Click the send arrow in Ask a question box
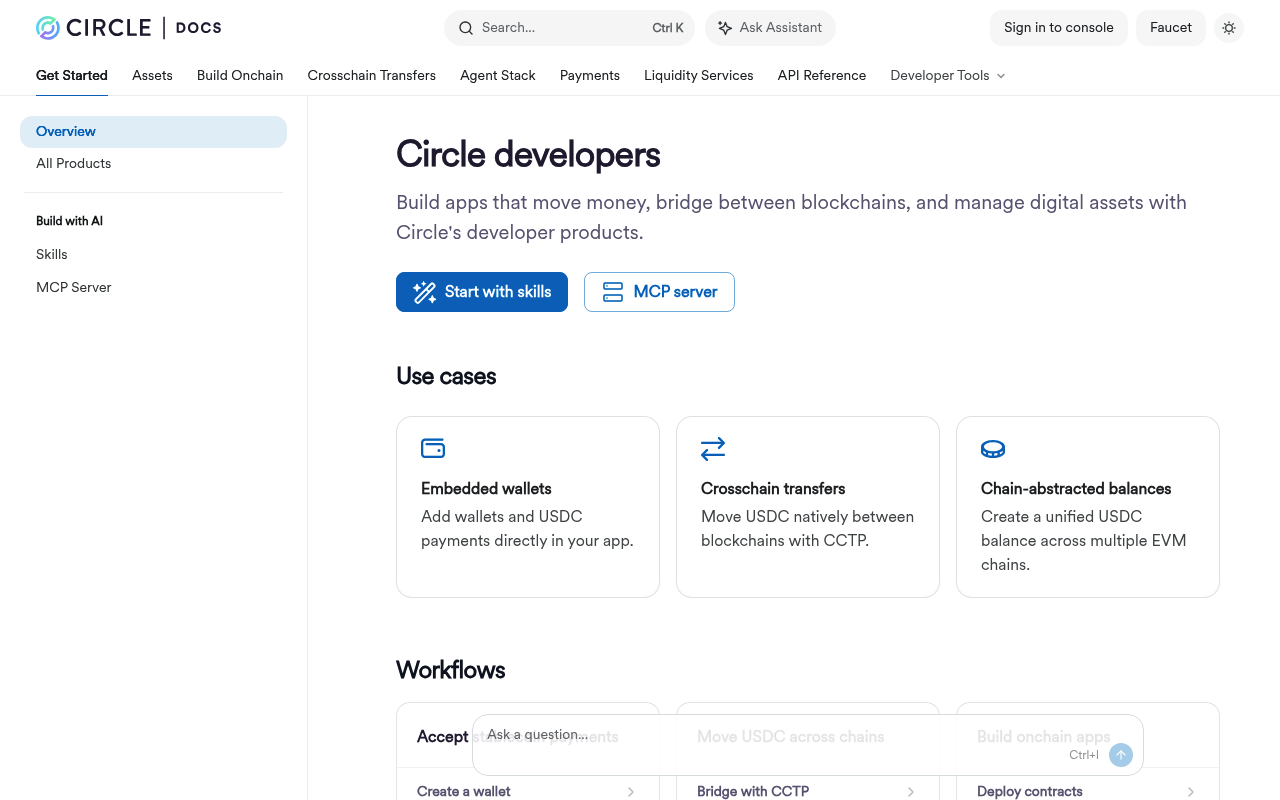1280x800 pixels. coord(1121,755)
